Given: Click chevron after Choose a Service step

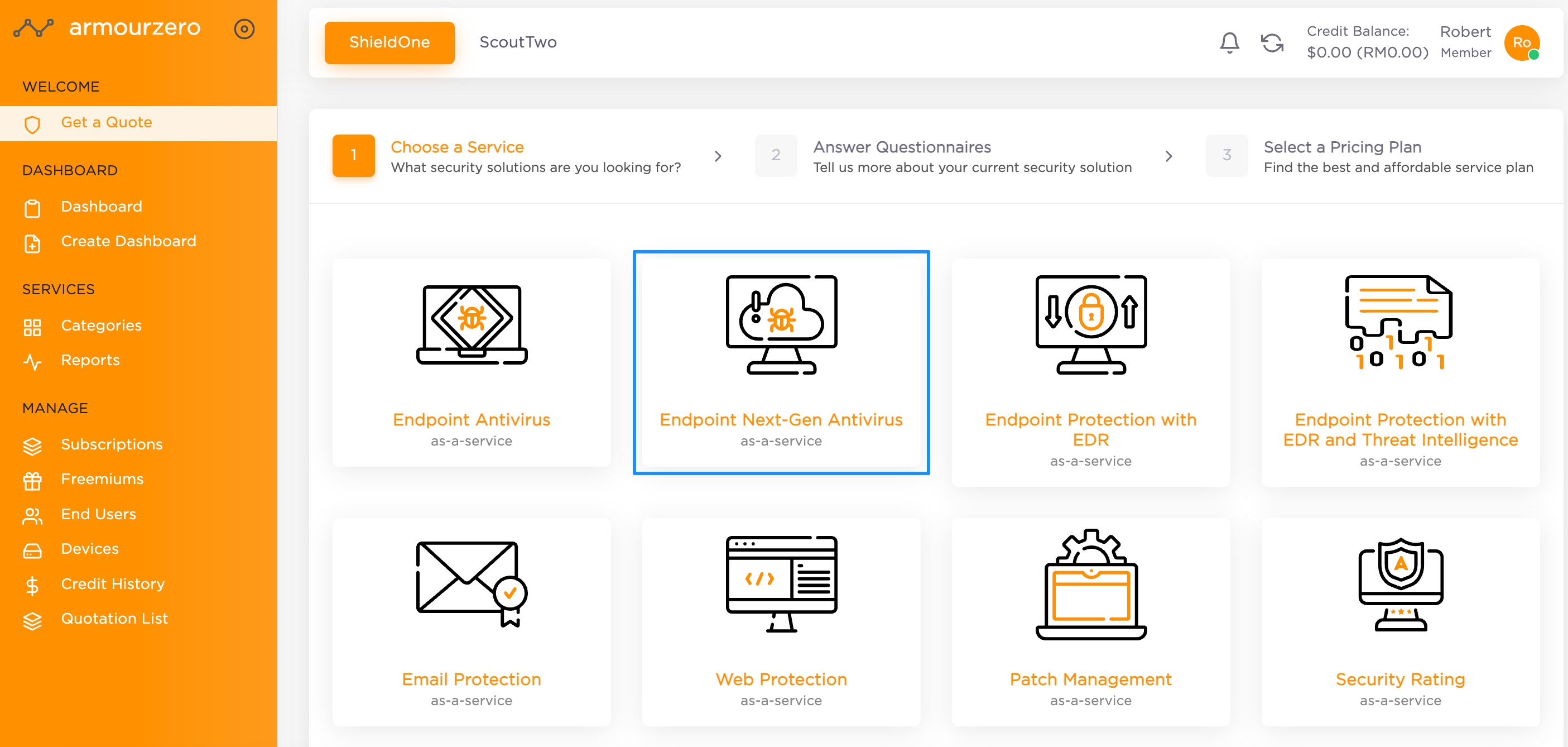Looking at the screenshot, I should (x=718, y=156).
